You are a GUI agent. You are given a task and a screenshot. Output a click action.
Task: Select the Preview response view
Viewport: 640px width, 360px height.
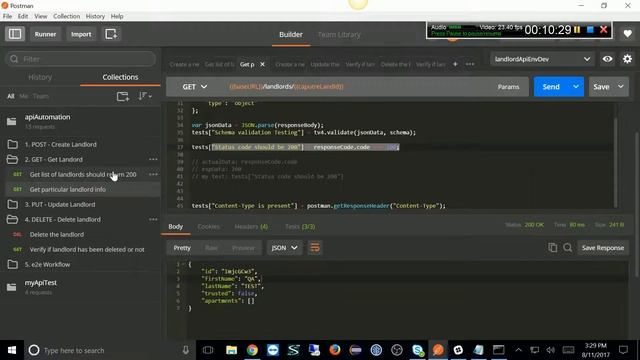click(x=243, y=248)
